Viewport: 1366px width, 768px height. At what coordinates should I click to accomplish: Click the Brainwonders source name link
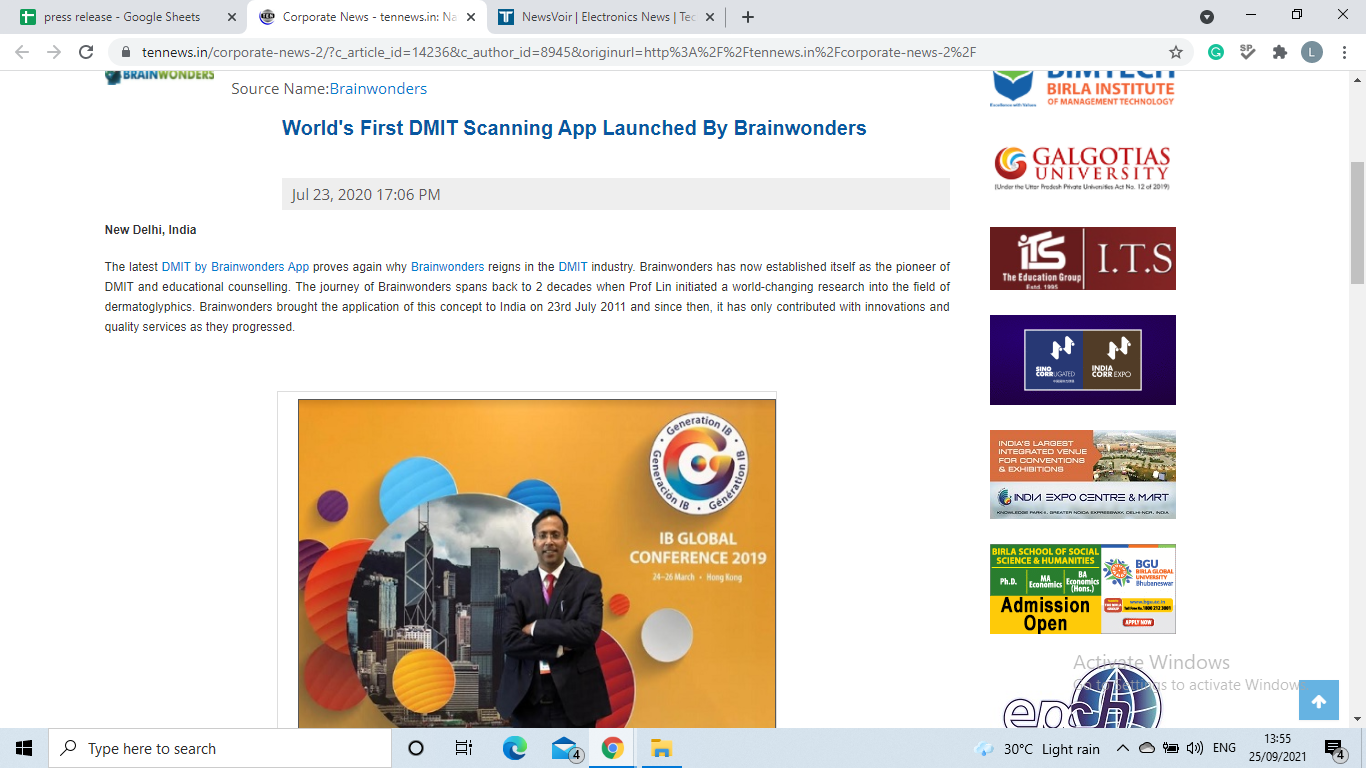click(378, 89)
